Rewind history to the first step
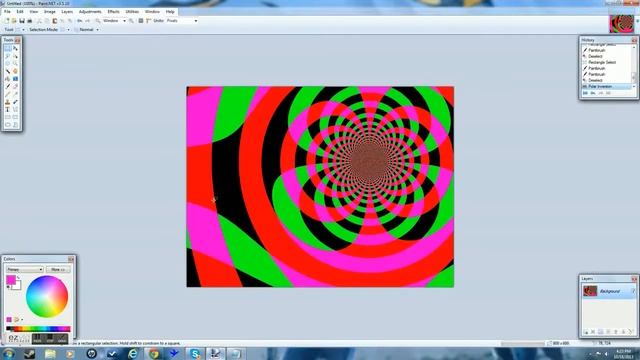 click(x=586, y=93)
